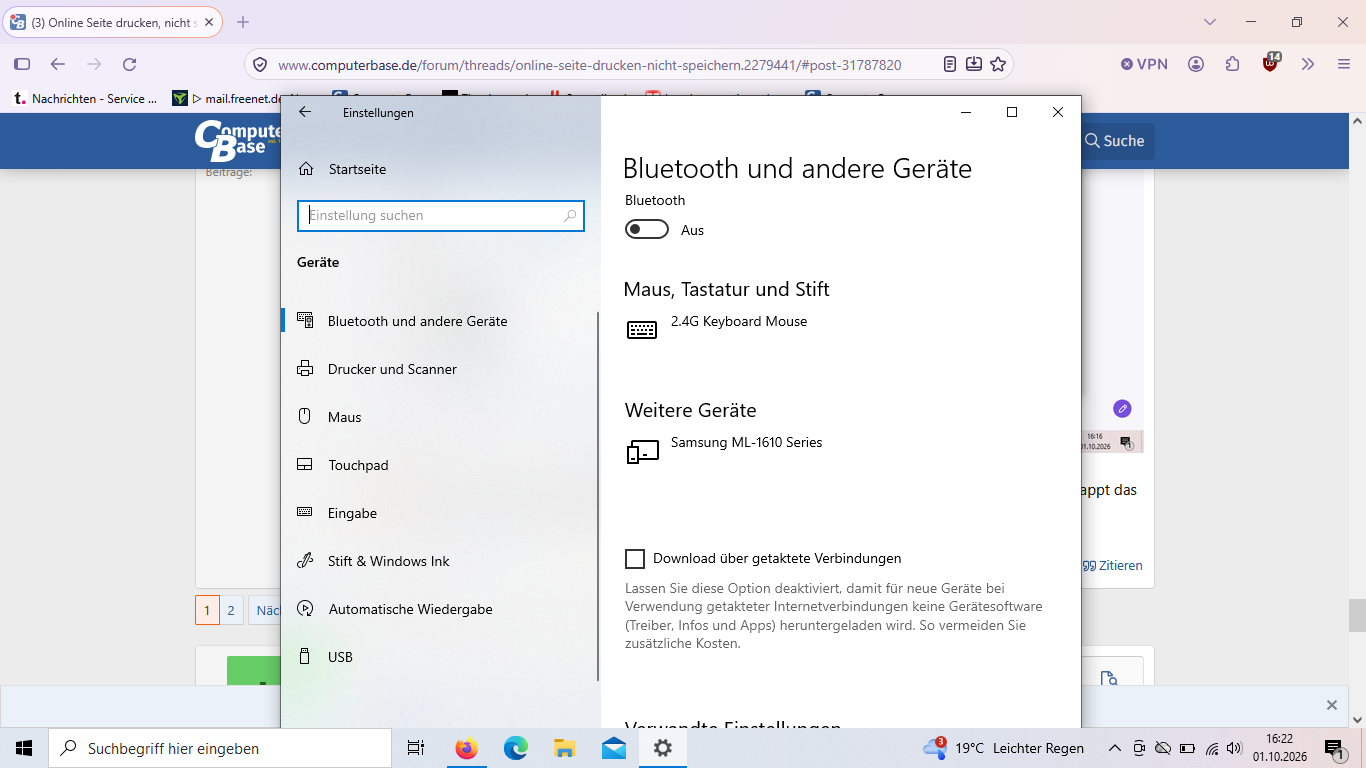Open Drucker und Scanner settings

[x=440, y=369]
